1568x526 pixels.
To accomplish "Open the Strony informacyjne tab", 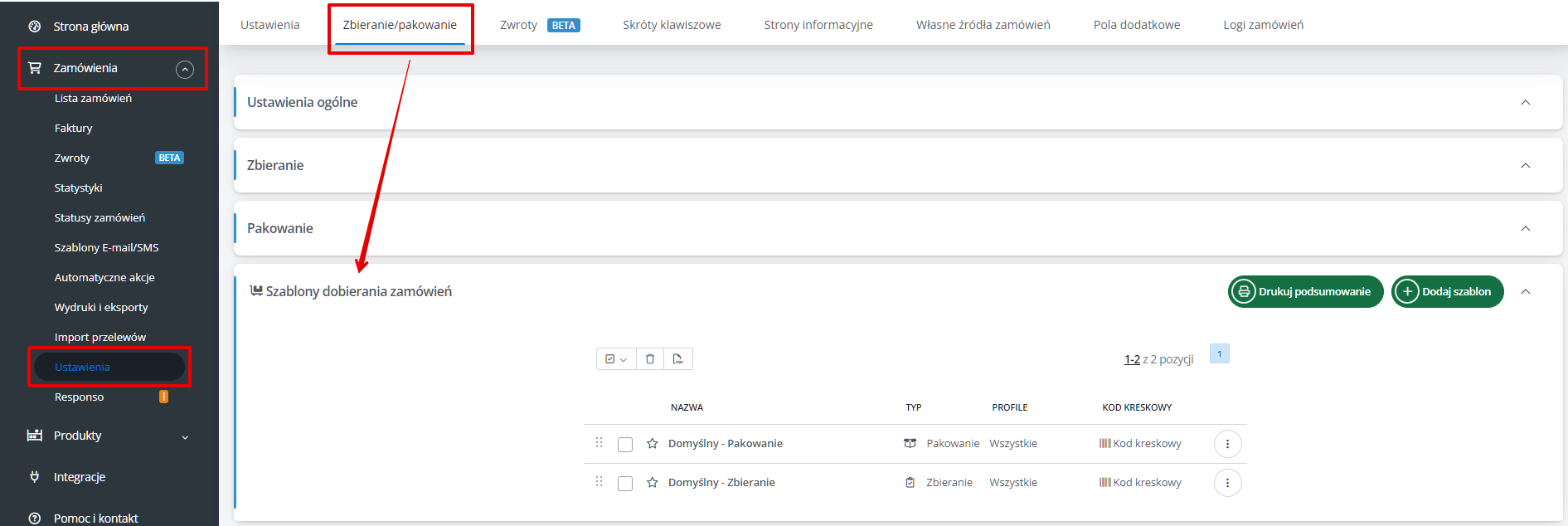I will coord(818,25).
